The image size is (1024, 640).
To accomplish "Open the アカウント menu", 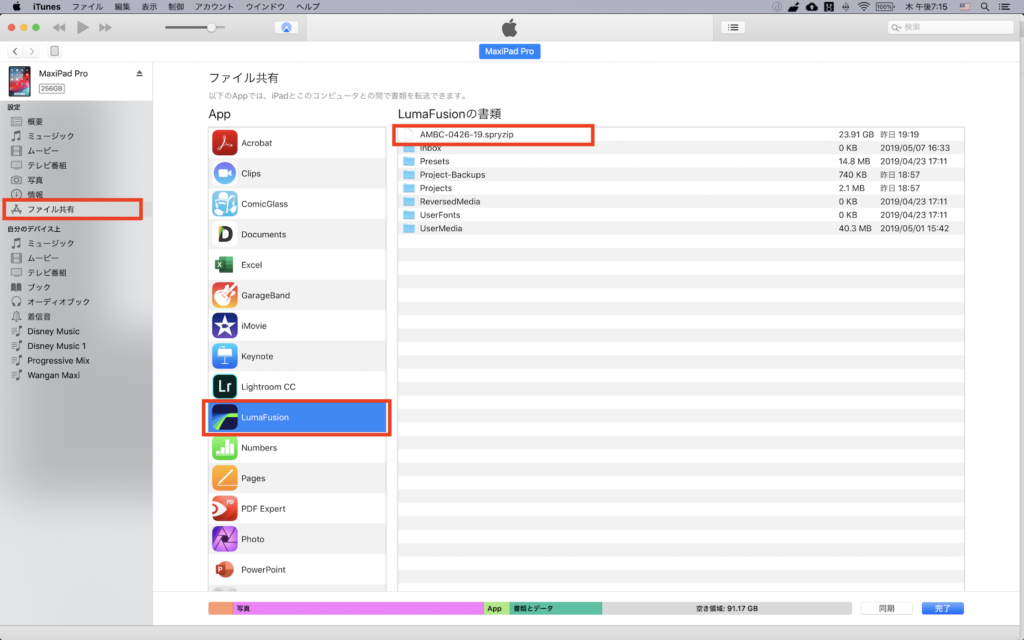I will point(214,7).
